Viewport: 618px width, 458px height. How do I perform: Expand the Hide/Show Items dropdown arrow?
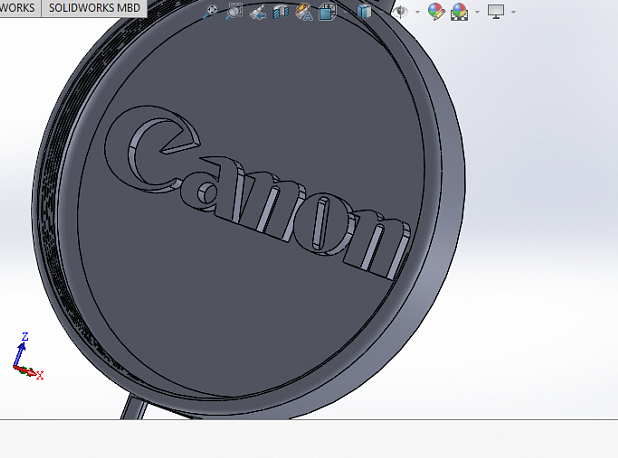(x=416, y=12)
